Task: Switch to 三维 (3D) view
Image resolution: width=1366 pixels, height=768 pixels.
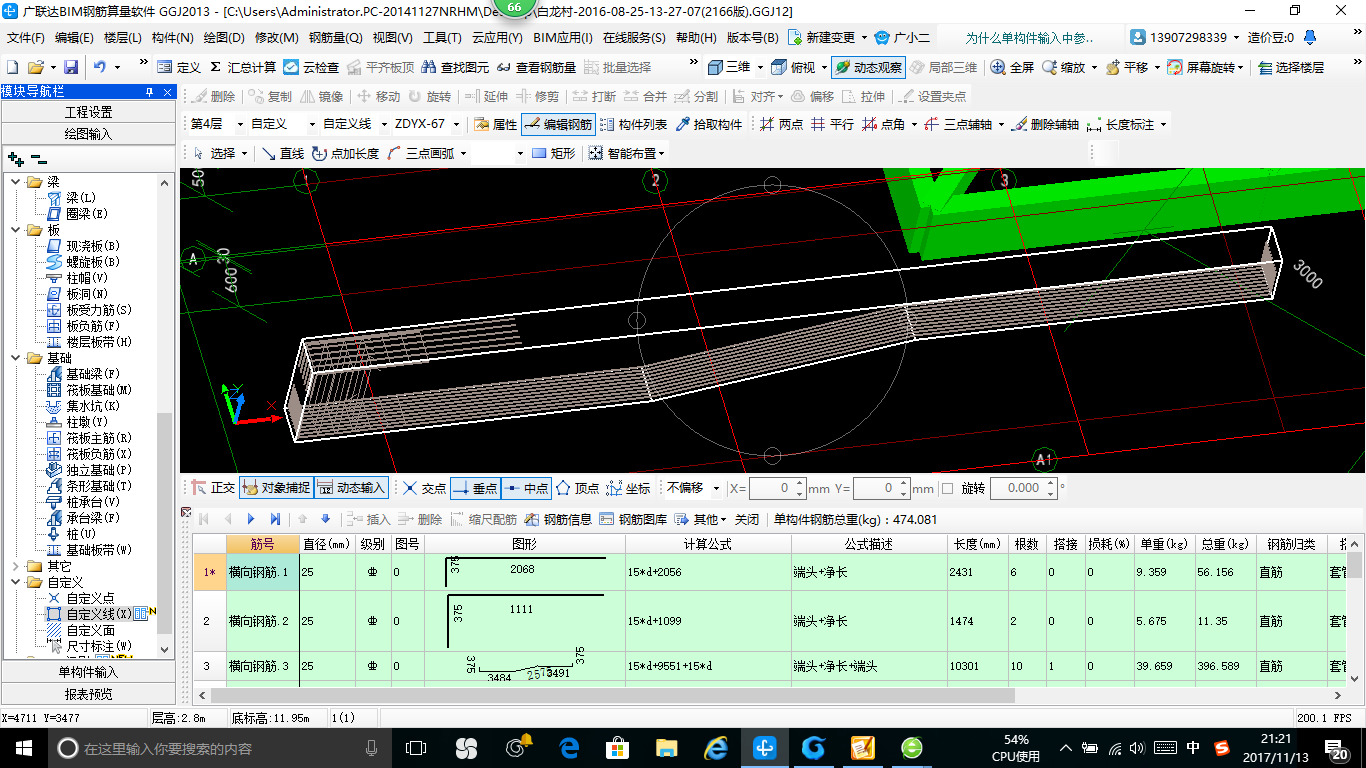Action: tap(729, 67)
